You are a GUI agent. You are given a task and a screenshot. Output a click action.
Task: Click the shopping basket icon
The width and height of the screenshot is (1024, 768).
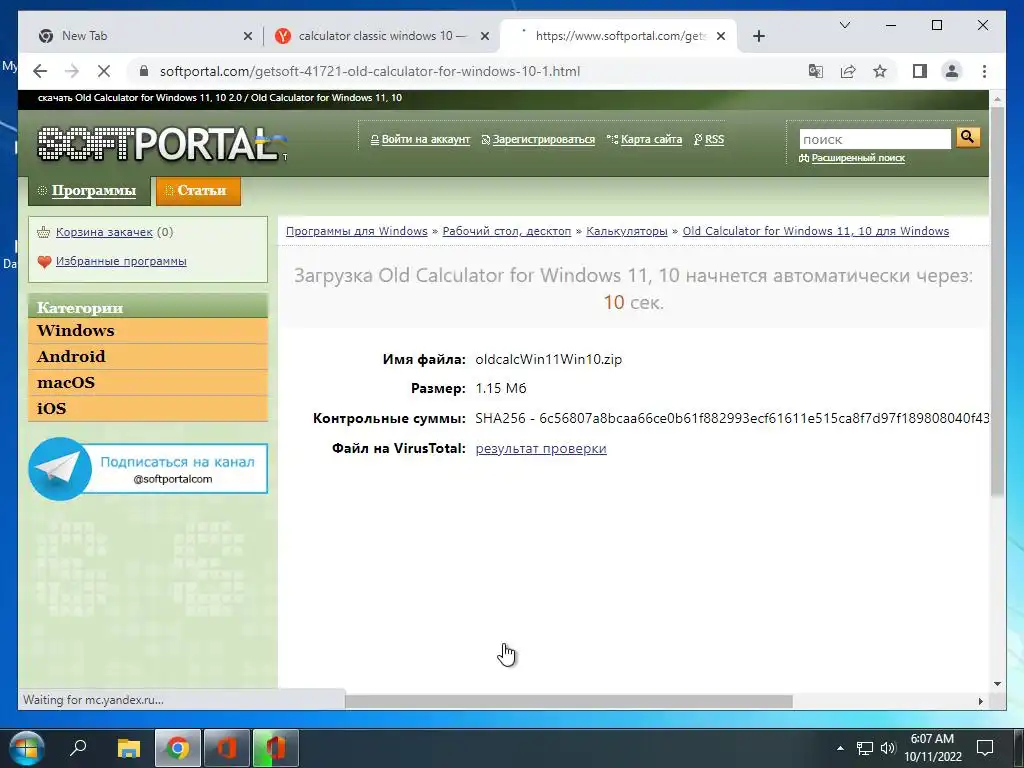click(x=44, y=232)
